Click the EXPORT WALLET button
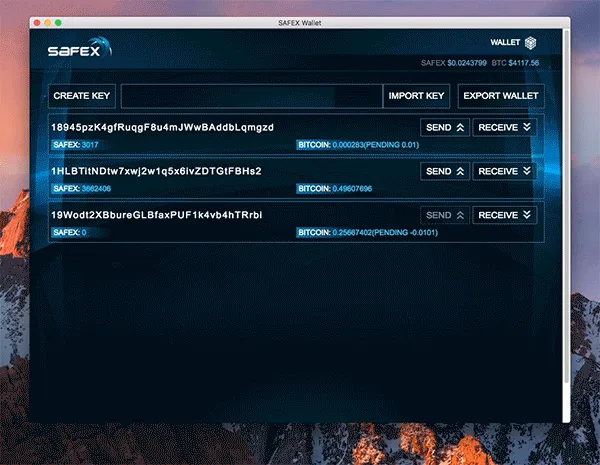Image resolution: width=600 pixels, height=465 pixels. 501,96
